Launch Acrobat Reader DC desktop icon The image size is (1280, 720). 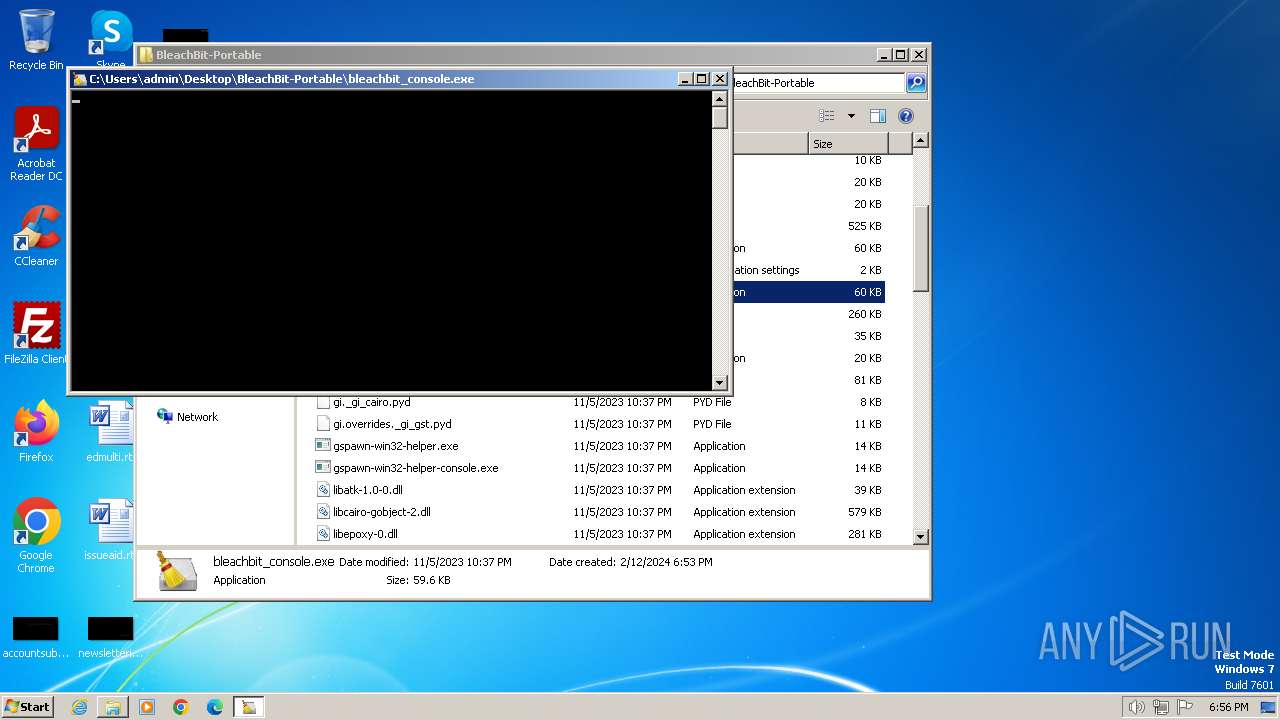(x=36, y=144)
